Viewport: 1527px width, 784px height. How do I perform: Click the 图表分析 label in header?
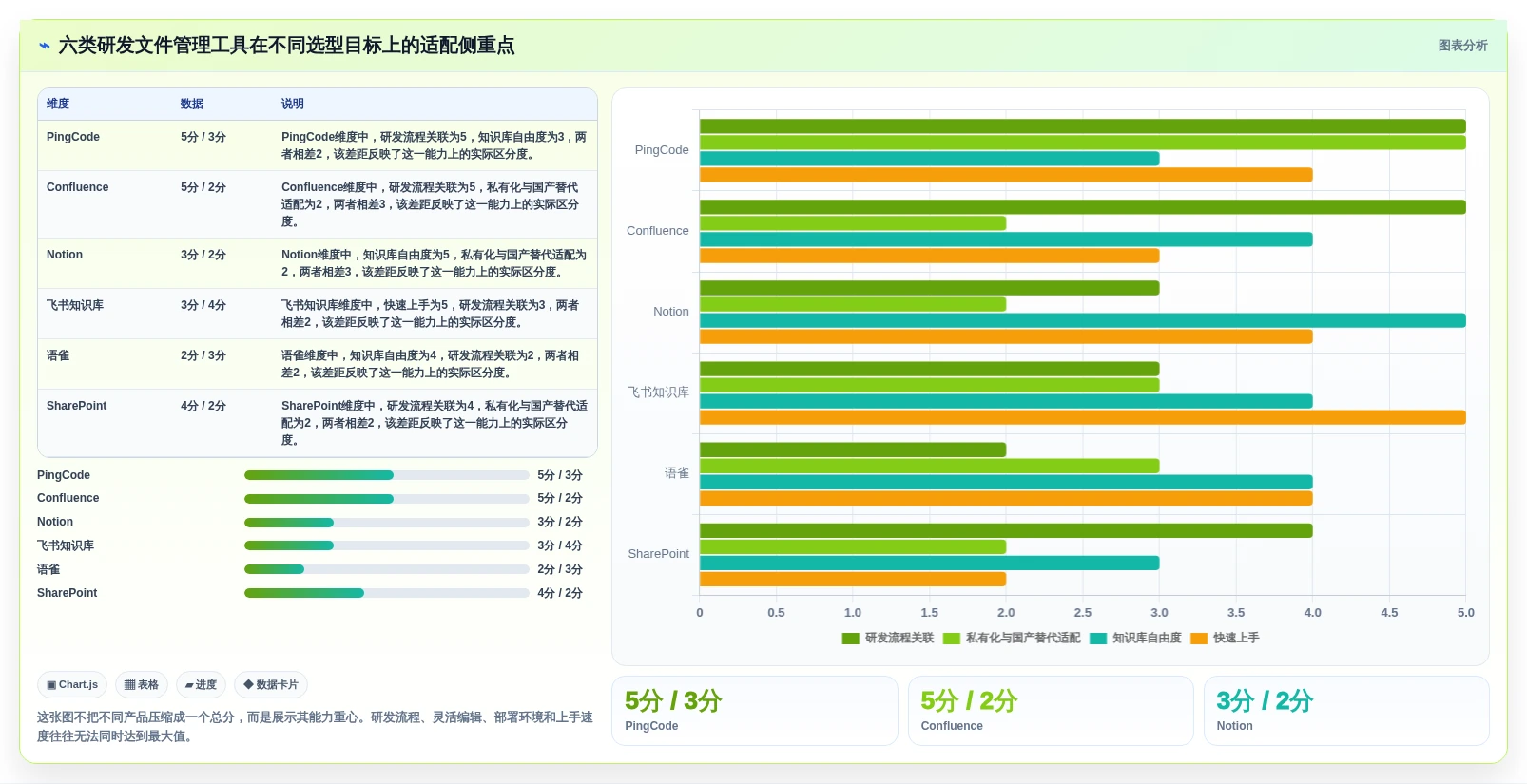1462,46
